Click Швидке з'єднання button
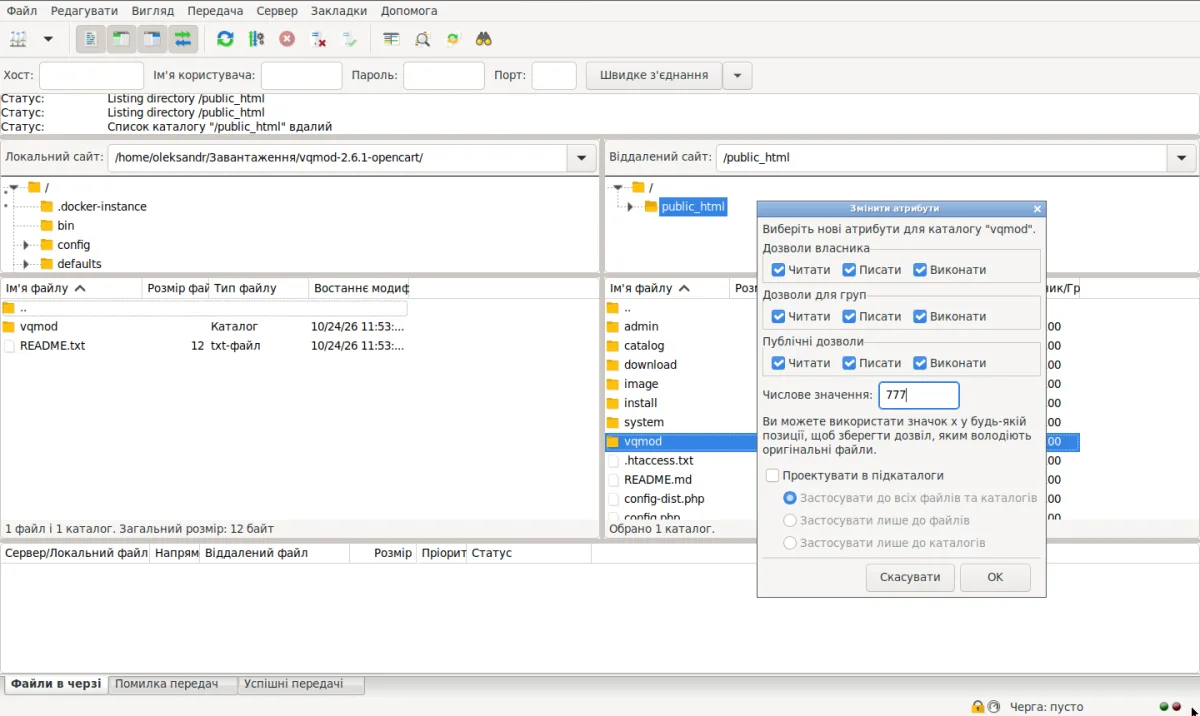The height and width of the screenshot is (716, 1200). click(654, 75)
